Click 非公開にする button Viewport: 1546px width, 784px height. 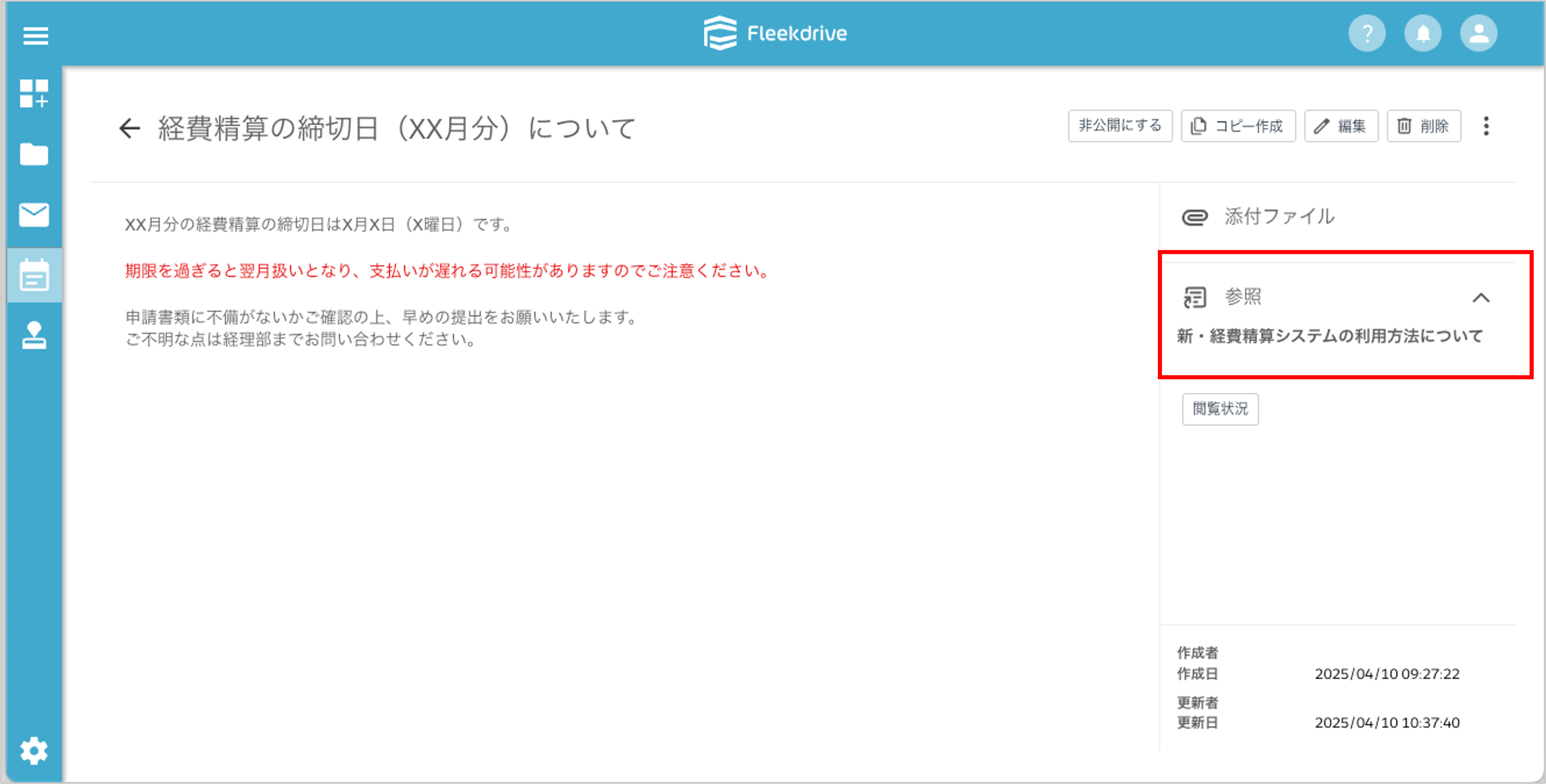tap(1120, 126)
